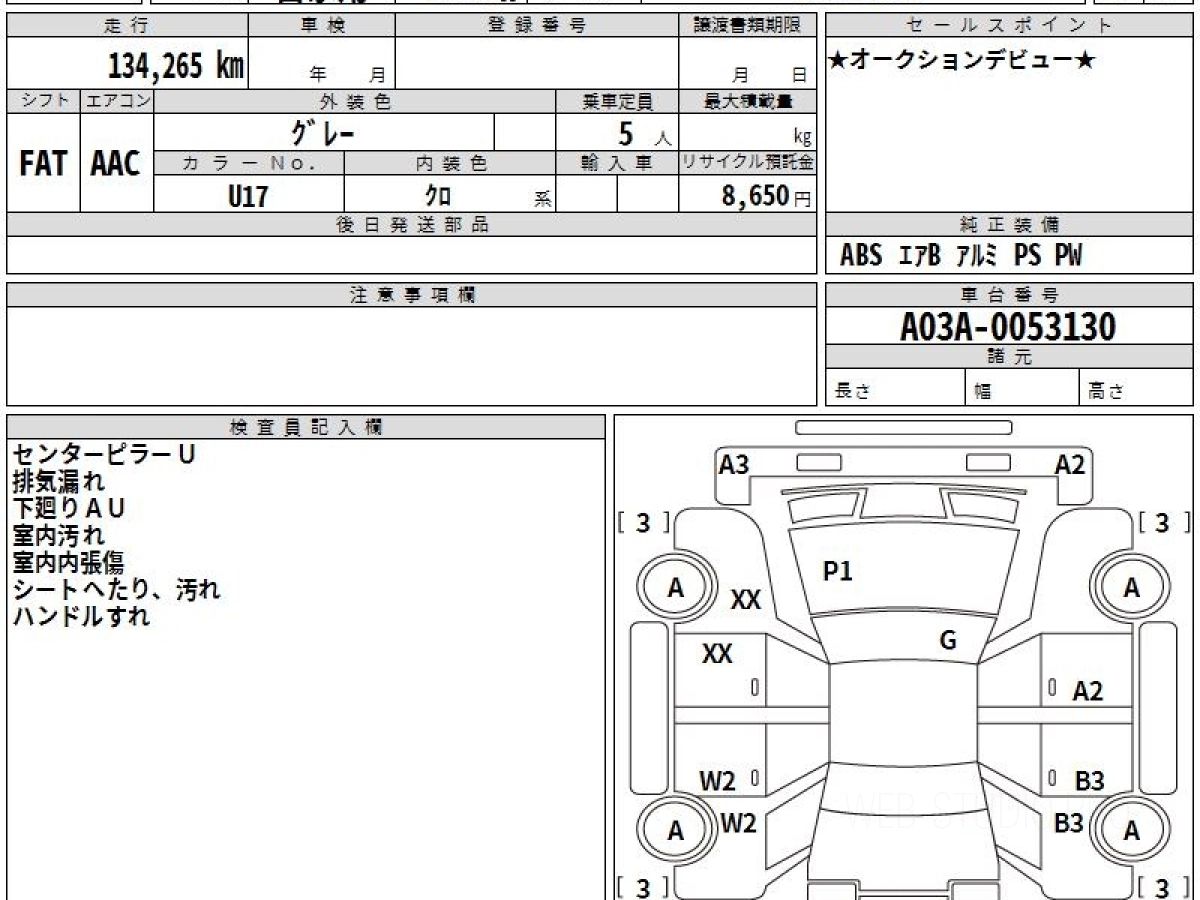
Task: Select the 検査員記入欄 header
Action: tap(306, 427)
